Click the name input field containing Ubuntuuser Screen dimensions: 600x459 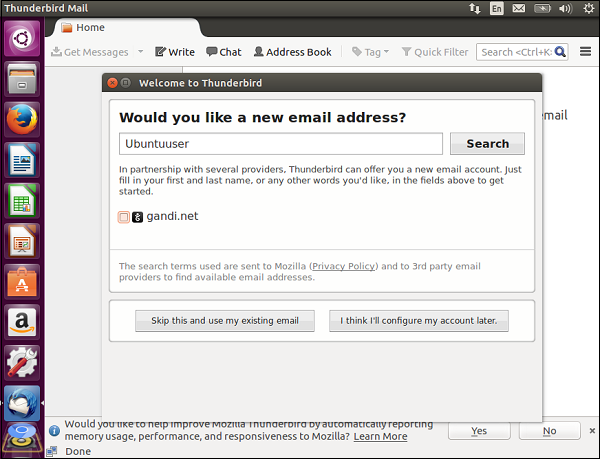(280, 144)
